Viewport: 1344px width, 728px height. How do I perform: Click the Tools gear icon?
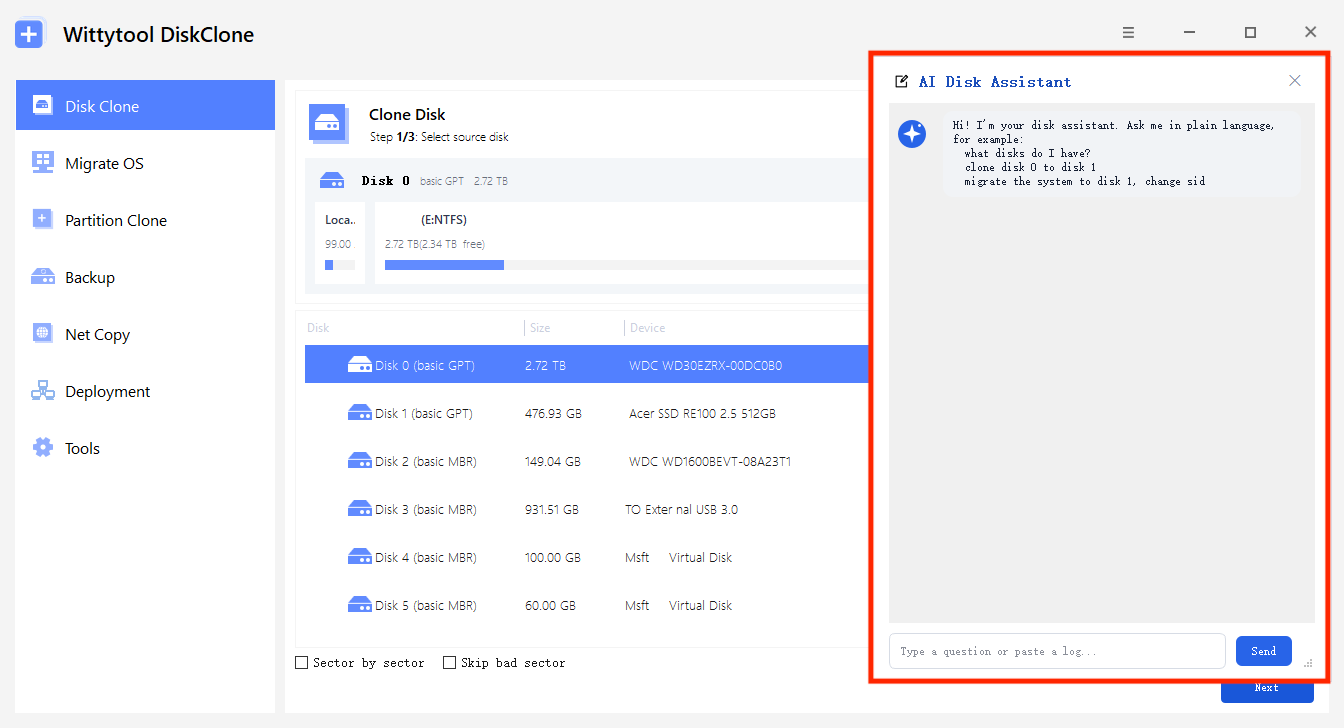click(42, 447)
